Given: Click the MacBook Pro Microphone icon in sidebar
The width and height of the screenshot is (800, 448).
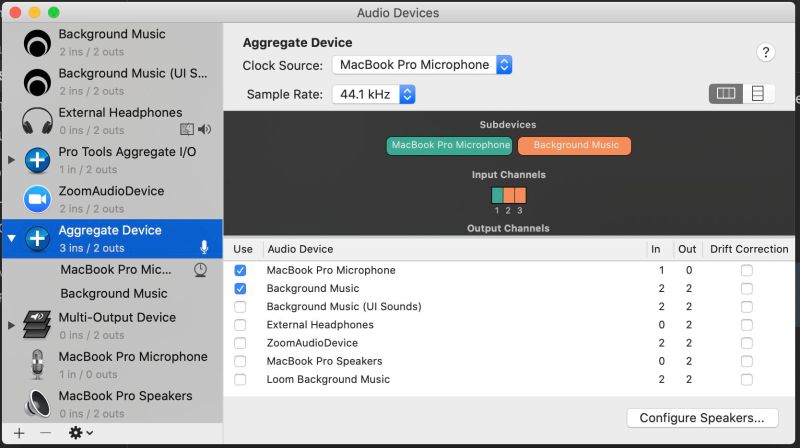Looking at the screenshot, I should tap(37, 364).
